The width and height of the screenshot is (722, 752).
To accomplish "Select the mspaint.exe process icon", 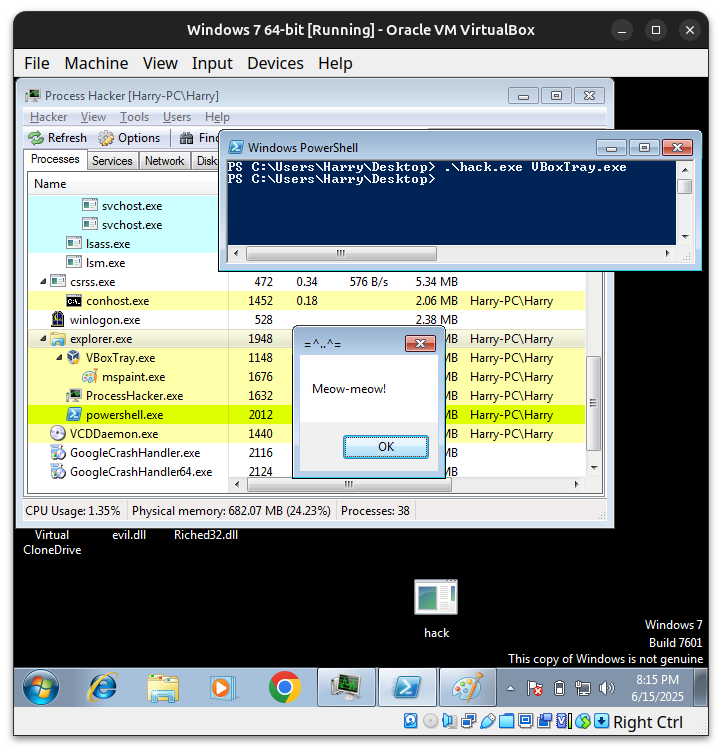I will (x=90, y=376).
